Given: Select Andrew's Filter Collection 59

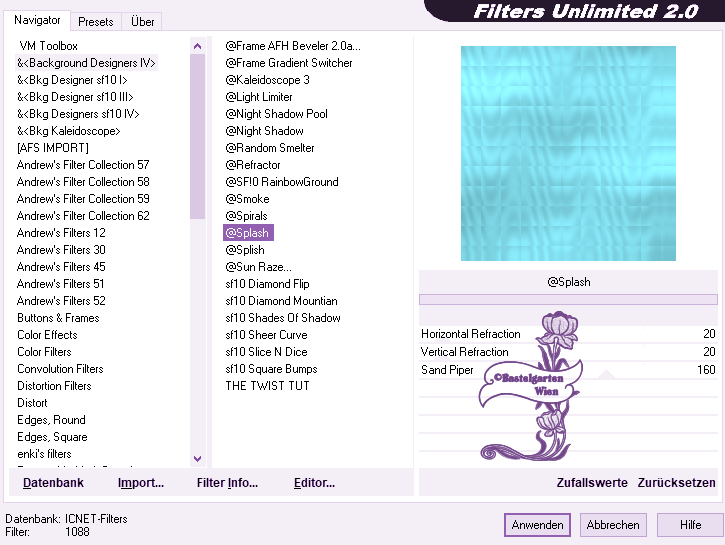Looking at the screenshot, I should pyautogui.click(x=83, y=199).
